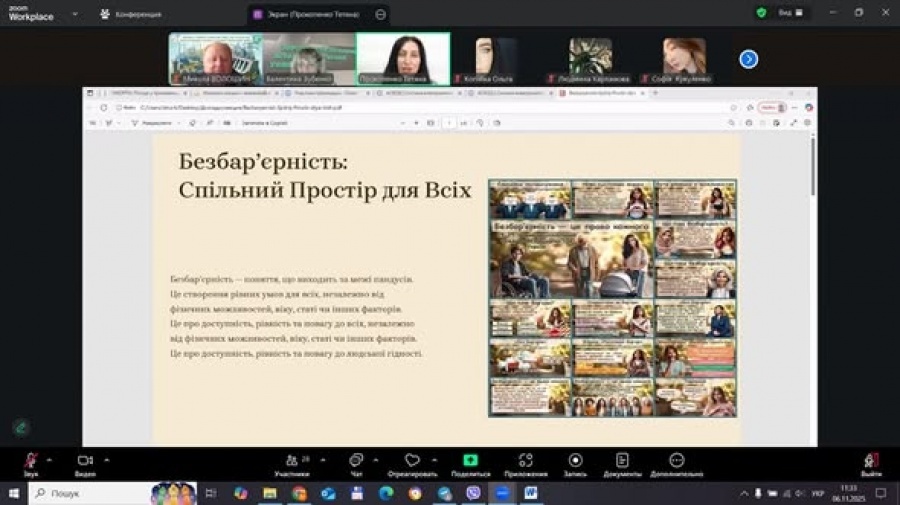This screenshot has height=505, width=900.
Task: Open the Документы panel
Action: point(622,461)
